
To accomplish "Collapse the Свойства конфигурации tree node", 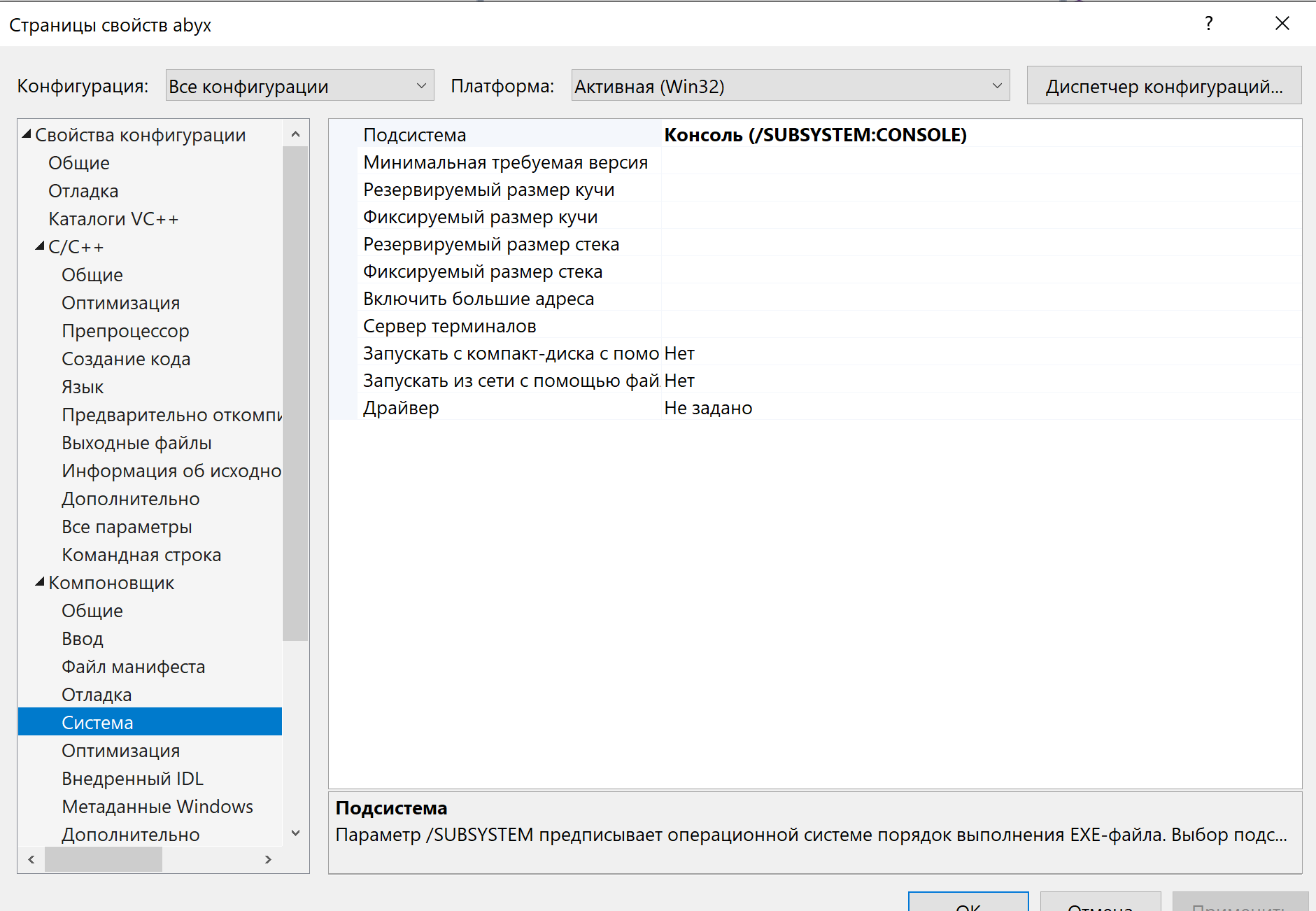I will 27,134.
